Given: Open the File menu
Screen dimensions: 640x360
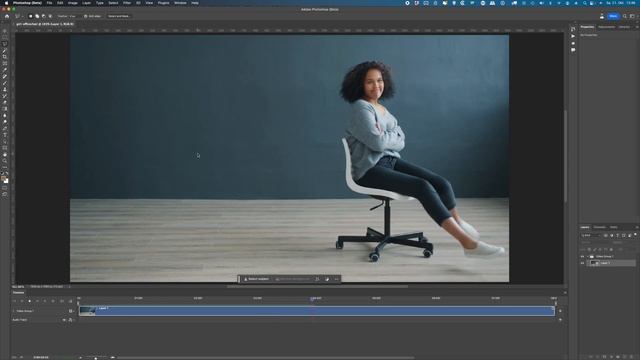Looking at the screenshot, I should tap(49, 3).
